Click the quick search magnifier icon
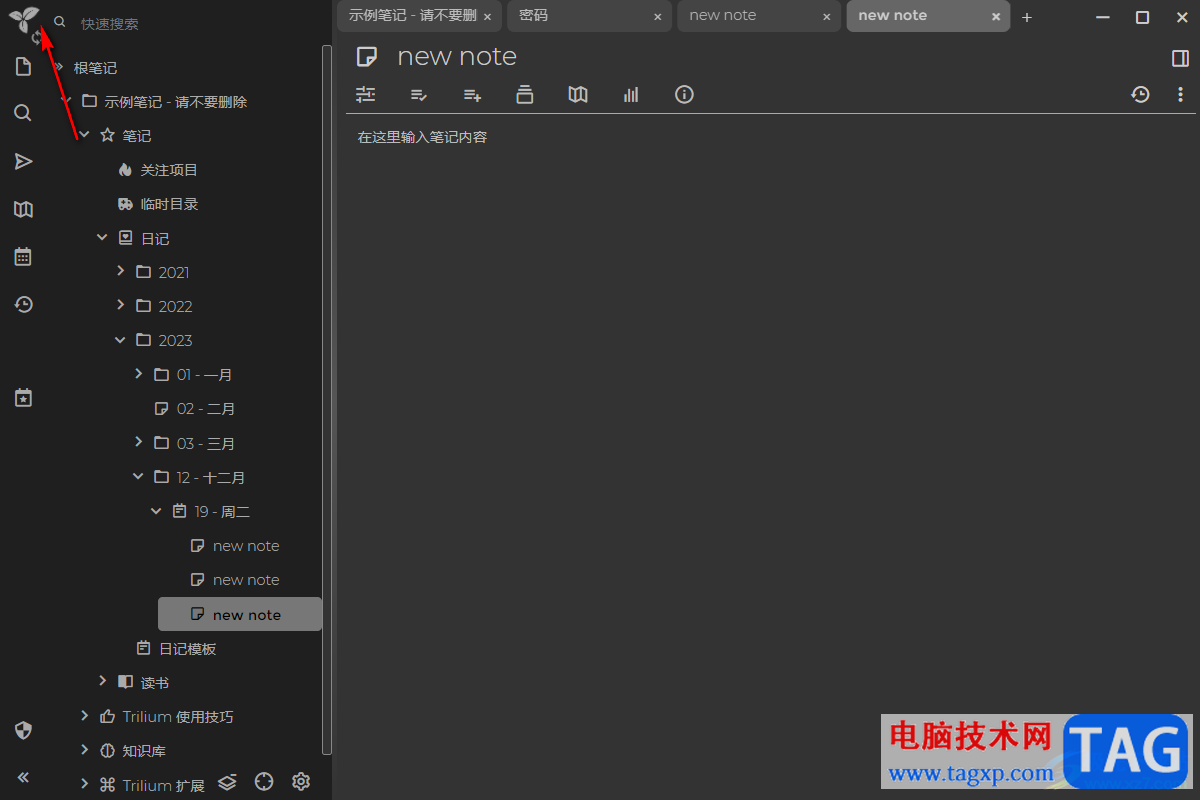 coord(60,22)
